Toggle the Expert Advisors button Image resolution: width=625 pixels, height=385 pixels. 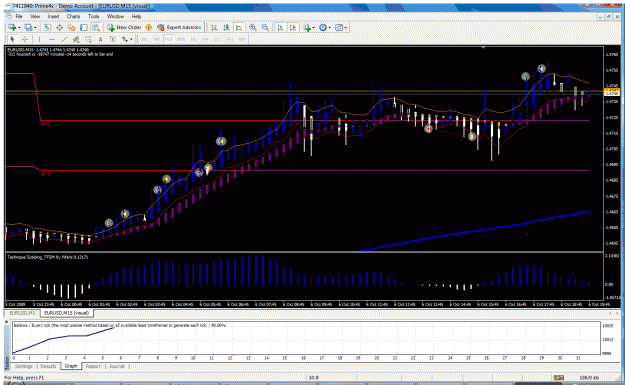[179, 27]
